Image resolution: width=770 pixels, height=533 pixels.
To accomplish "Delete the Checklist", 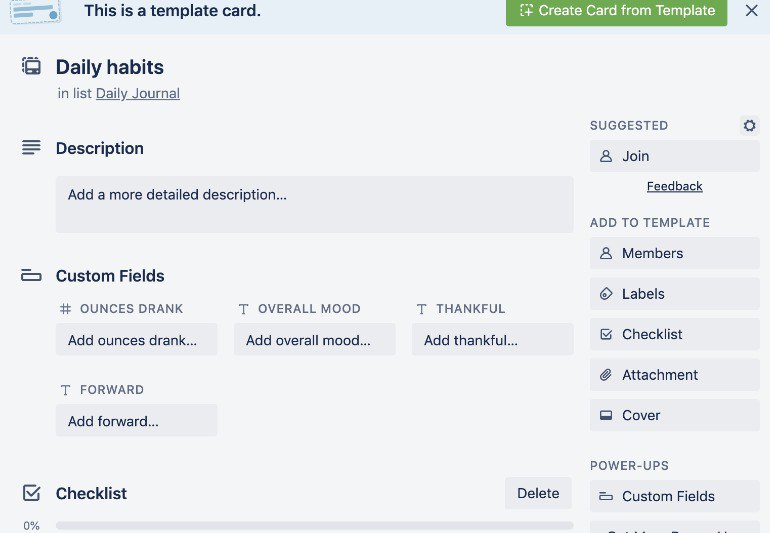I will pyautogui.click(x=538, y=493).
